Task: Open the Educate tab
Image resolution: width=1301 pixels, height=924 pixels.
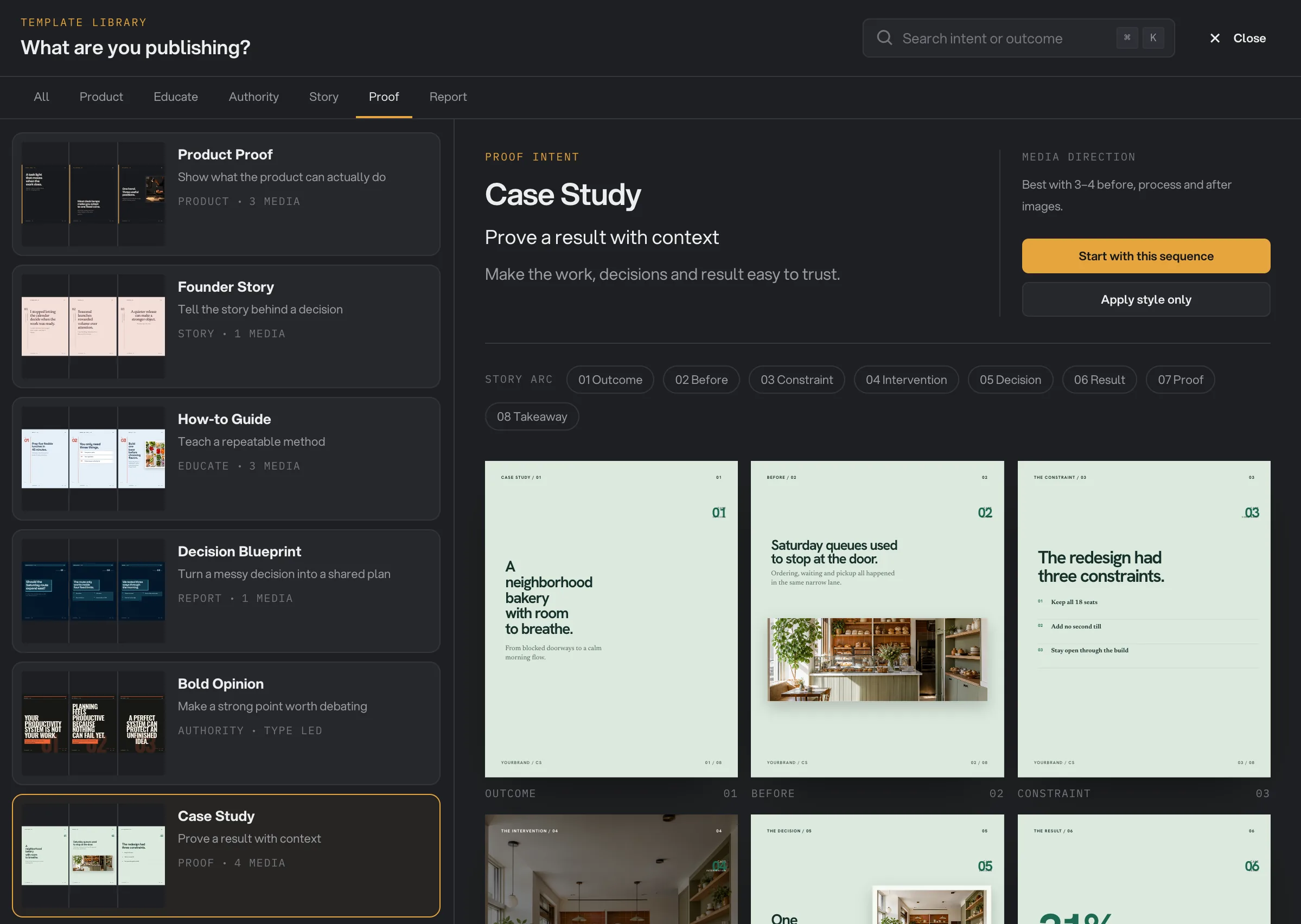Action: 176,97
